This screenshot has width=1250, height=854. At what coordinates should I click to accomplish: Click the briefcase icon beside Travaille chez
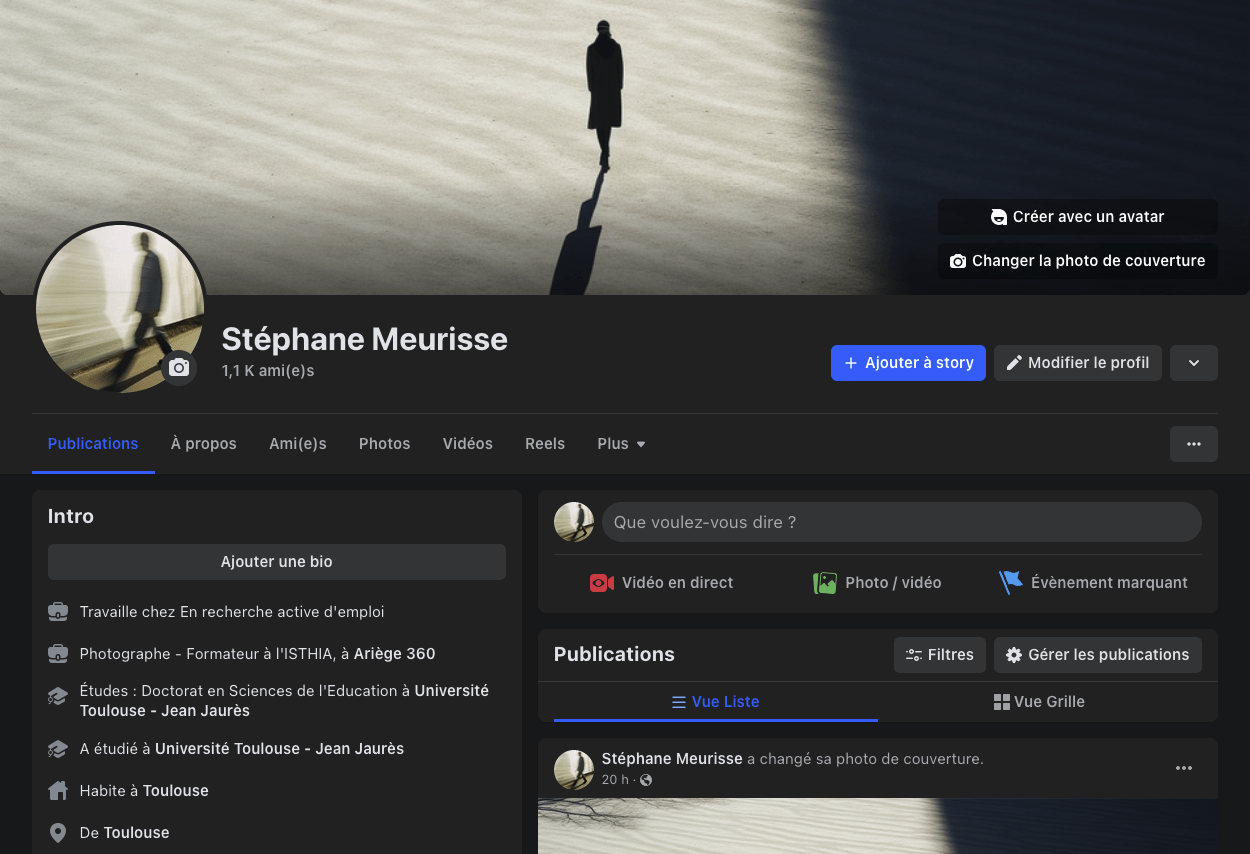pyautogui.click(x=58, y=612)
